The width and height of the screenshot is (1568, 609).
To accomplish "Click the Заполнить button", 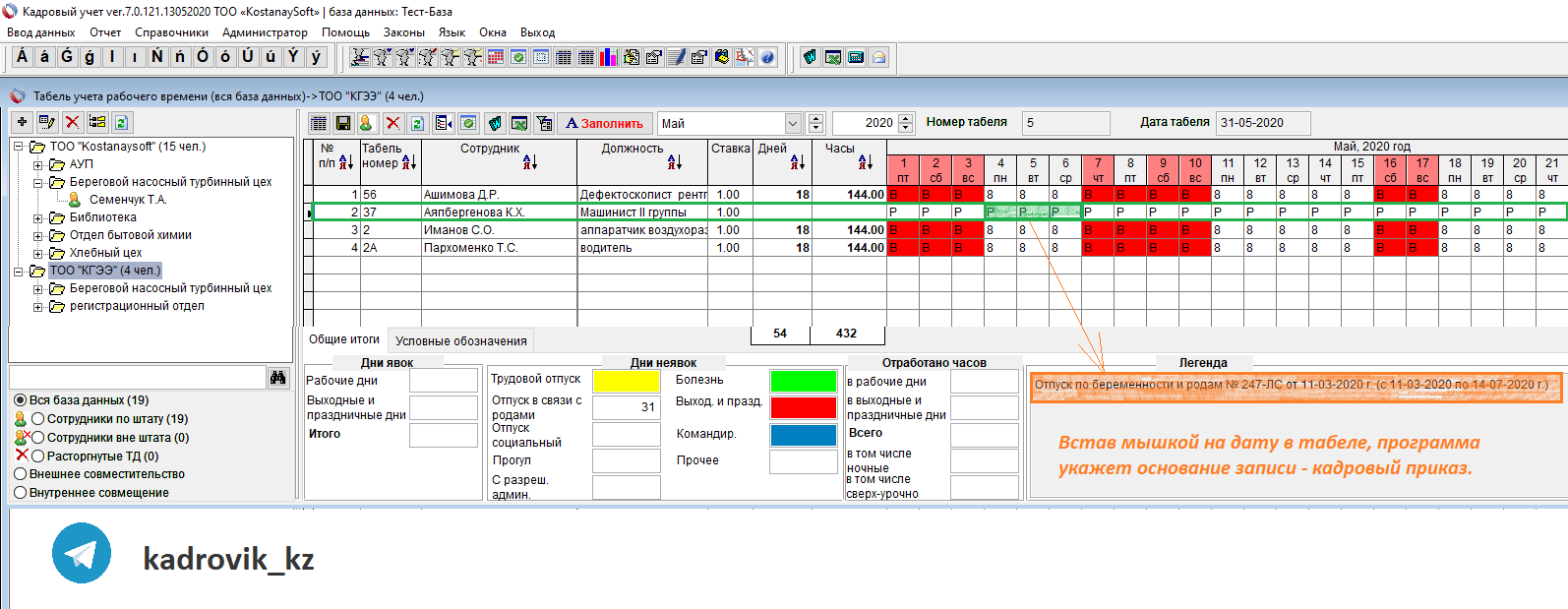I will (604, 123).
